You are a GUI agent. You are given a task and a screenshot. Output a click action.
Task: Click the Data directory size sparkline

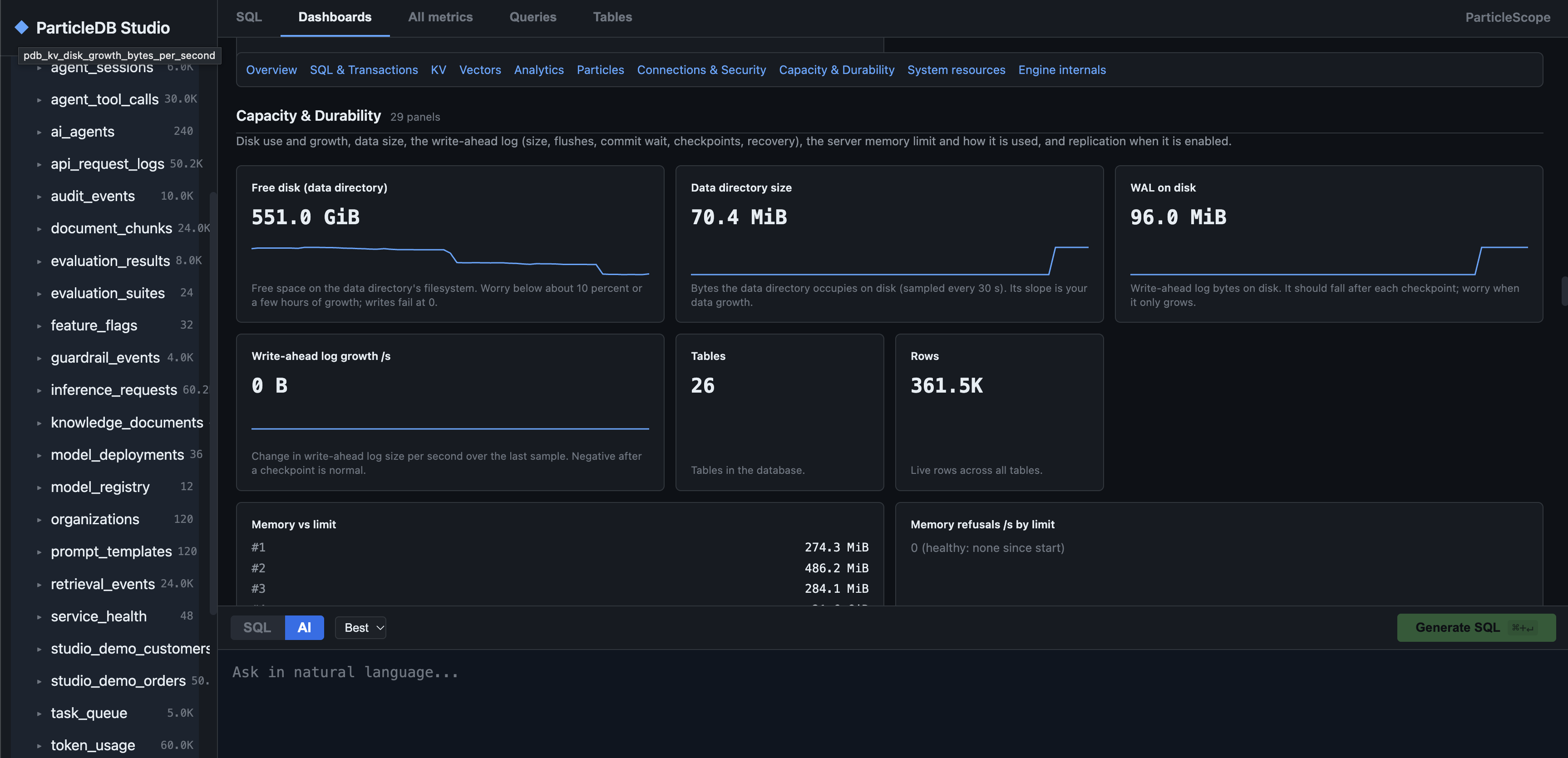[x=889, y=261]
